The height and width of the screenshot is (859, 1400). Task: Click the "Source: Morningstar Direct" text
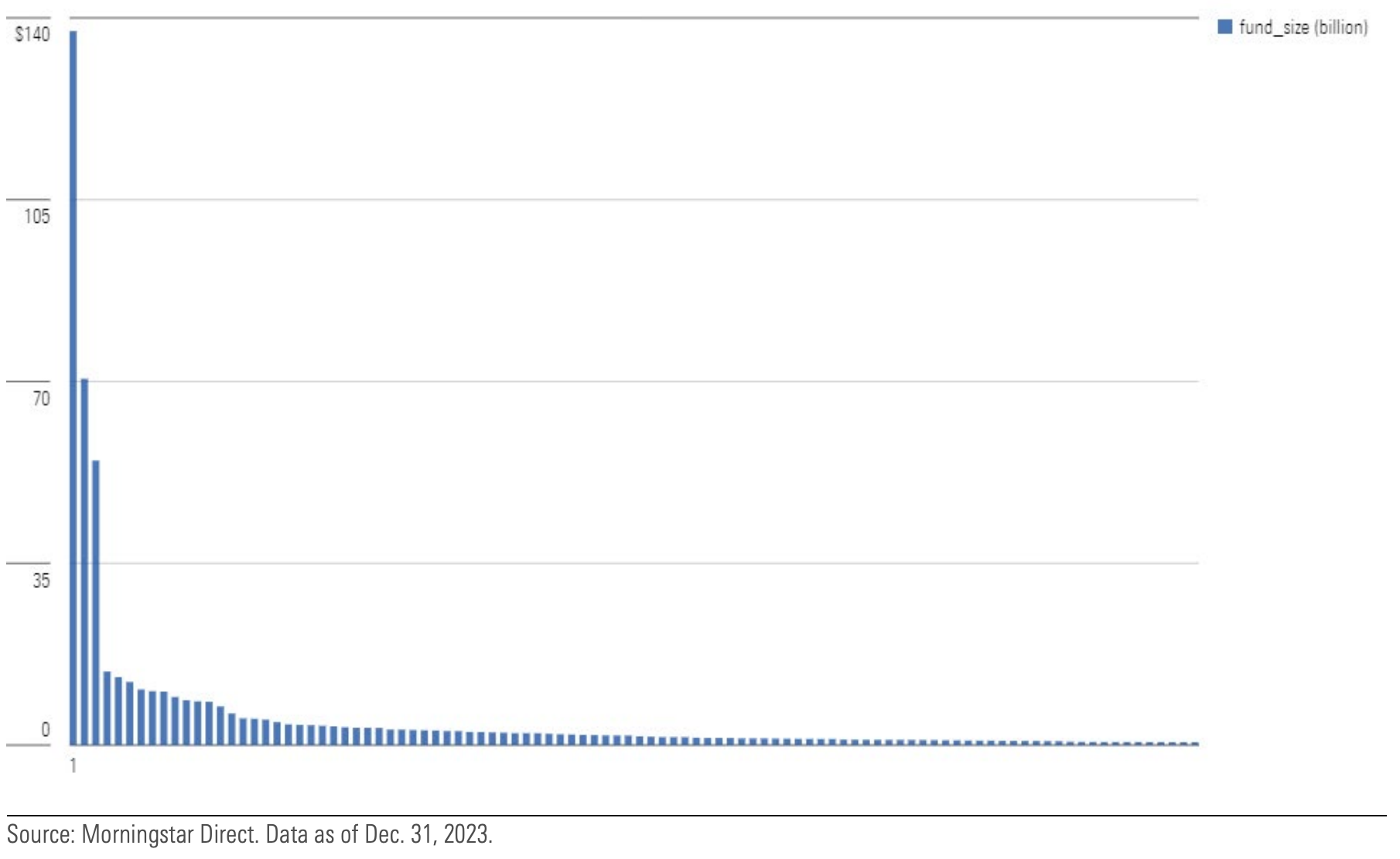pos(131,834)
